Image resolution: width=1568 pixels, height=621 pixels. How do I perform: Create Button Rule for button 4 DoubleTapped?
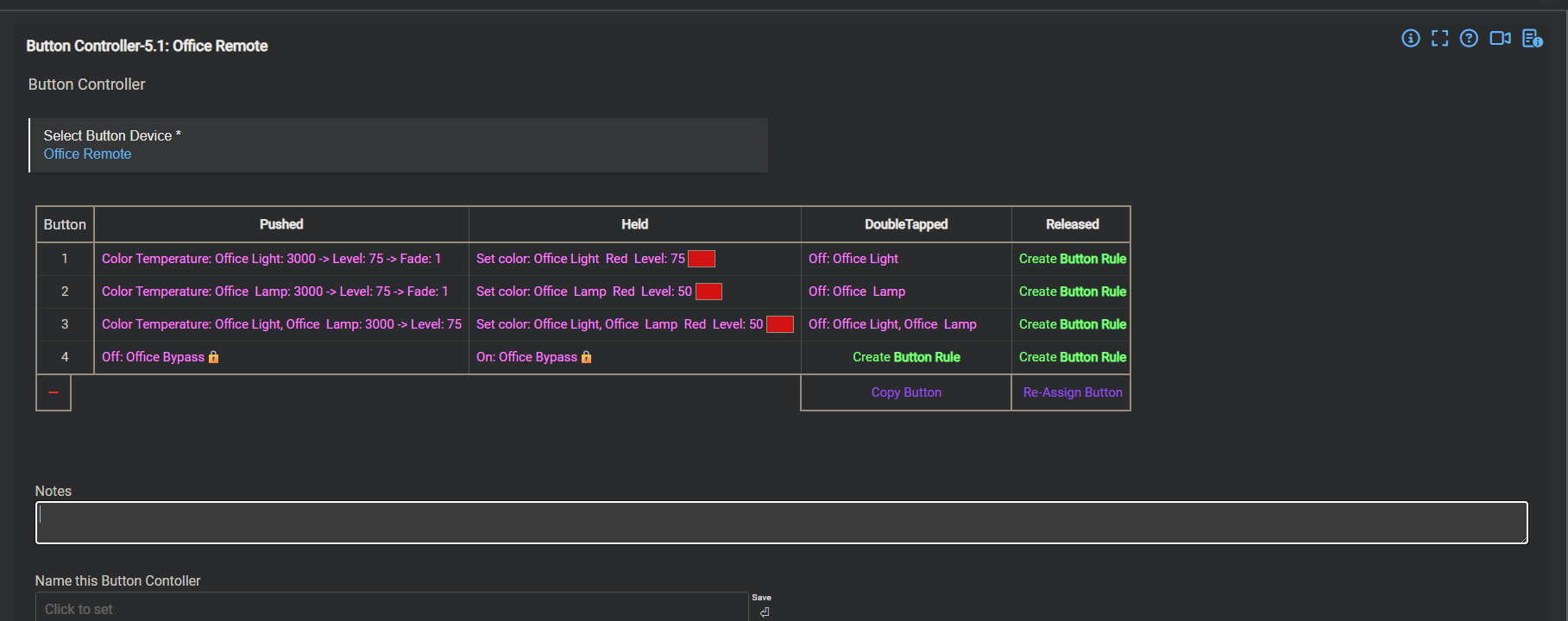tap(906, 357)
